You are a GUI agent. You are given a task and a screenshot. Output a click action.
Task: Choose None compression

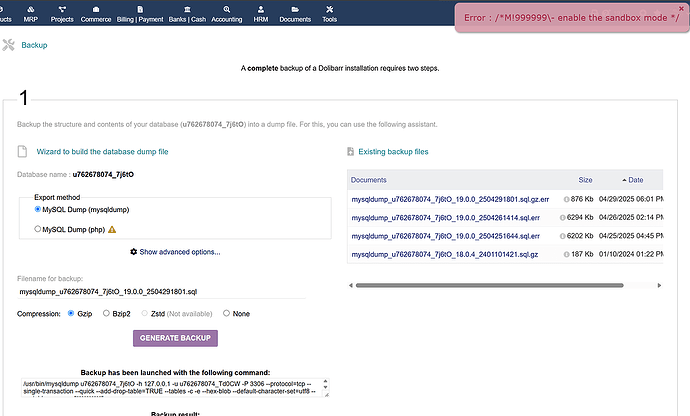point(226,313)
